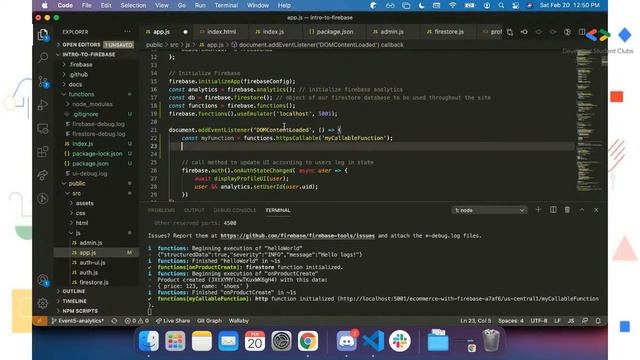The width and height of the screenshot is (640, 360).
Task: Open macOS Spotlight search icon
Action: click(x=501, y=5)
